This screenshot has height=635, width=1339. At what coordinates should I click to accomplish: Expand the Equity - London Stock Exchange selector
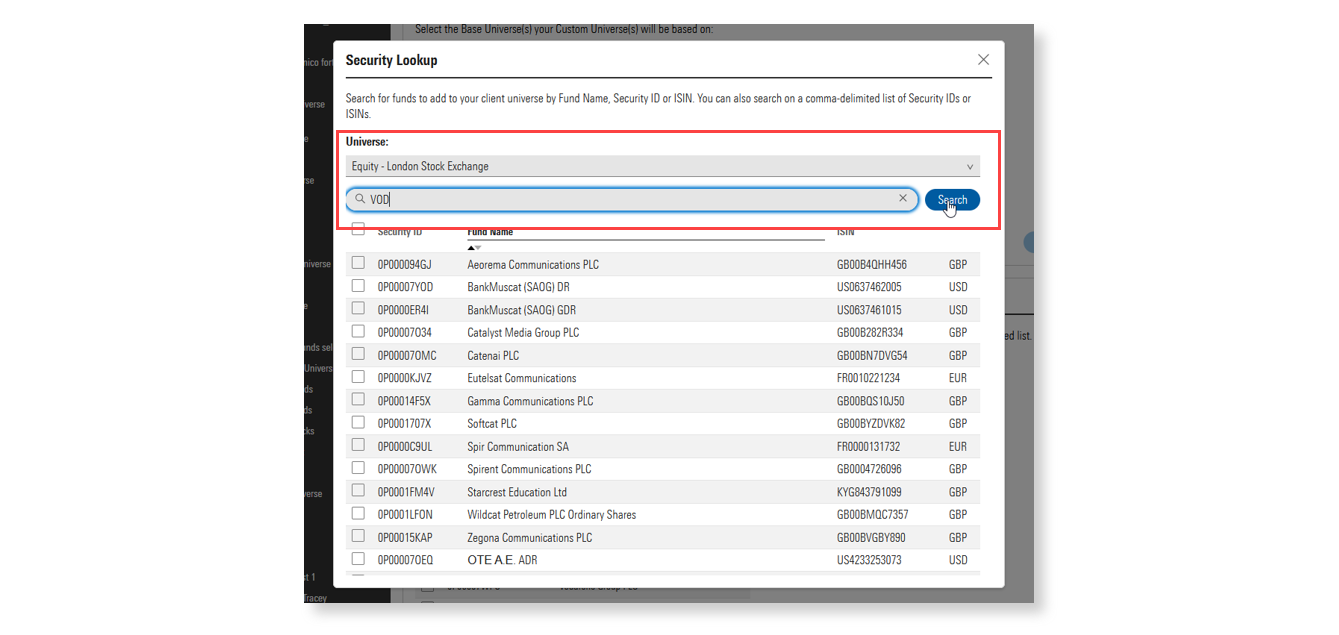point(662,167)
